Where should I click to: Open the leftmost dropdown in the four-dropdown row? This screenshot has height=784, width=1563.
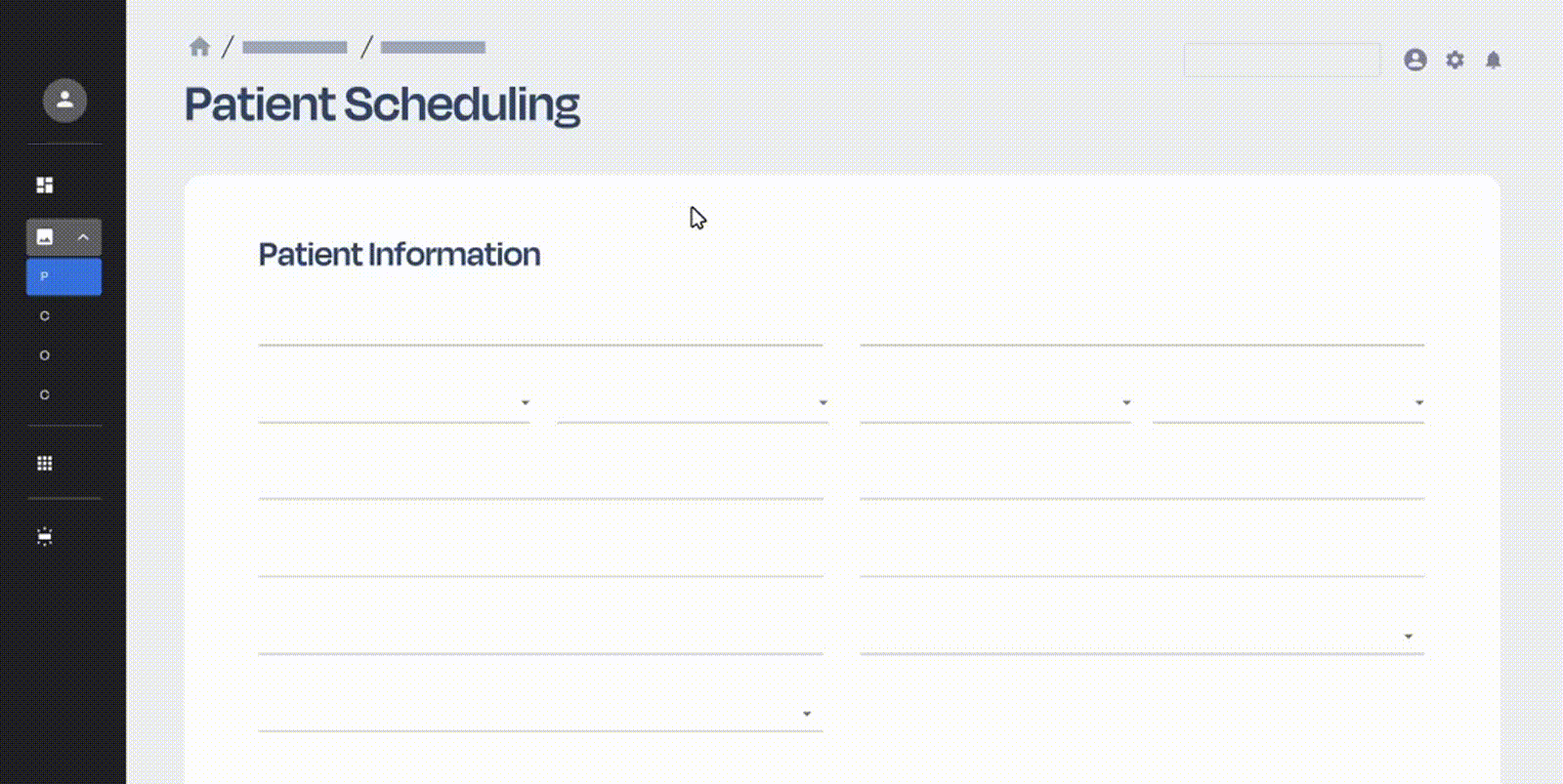pyautogui.click(x=395, y=403)
